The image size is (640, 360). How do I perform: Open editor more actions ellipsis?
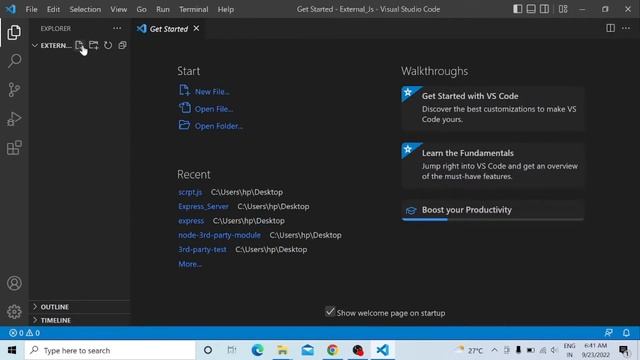pyautogui.click(x=626, y=28)
